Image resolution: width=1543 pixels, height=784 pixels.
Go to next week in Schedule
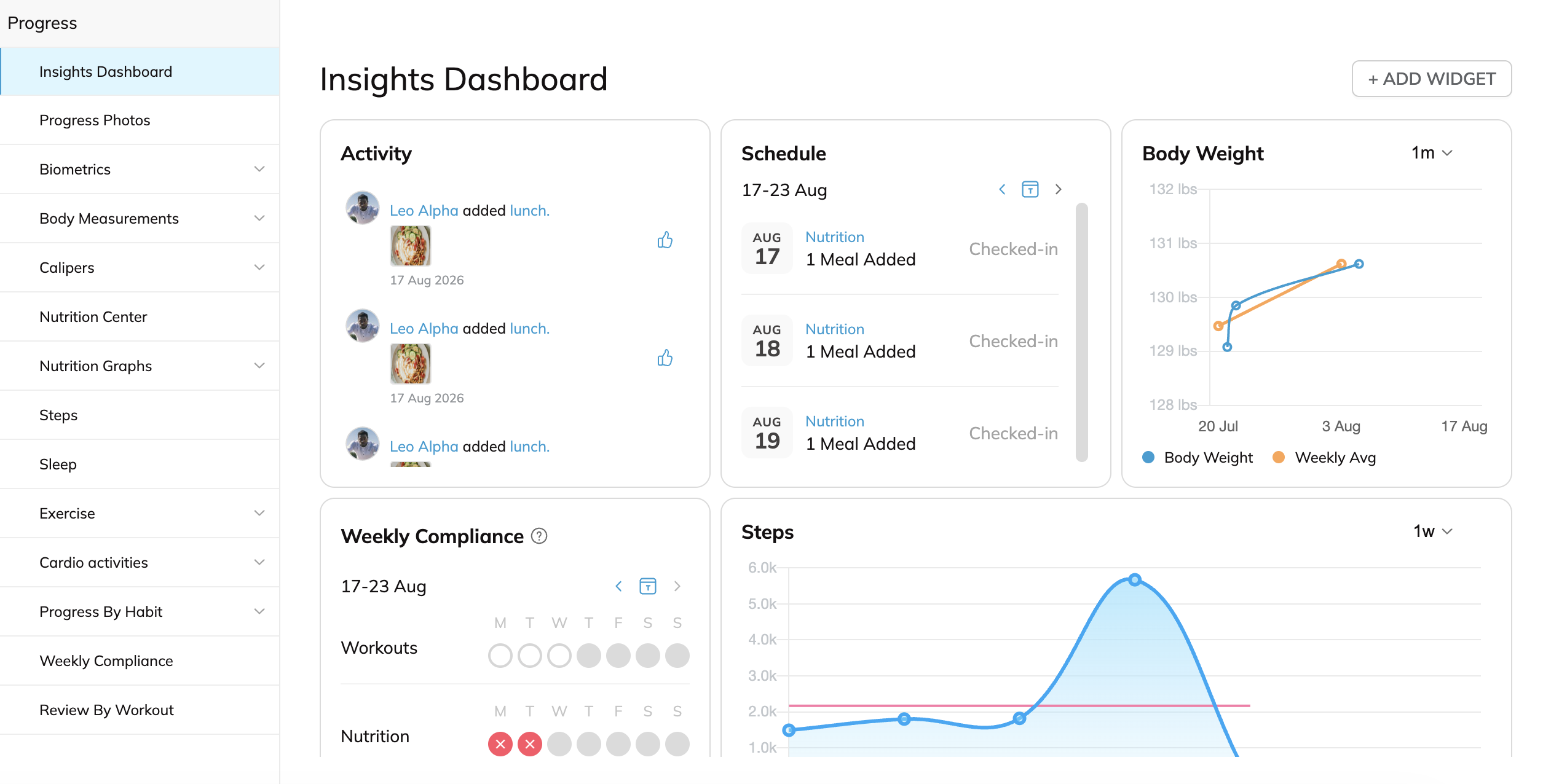point(1058,189)
